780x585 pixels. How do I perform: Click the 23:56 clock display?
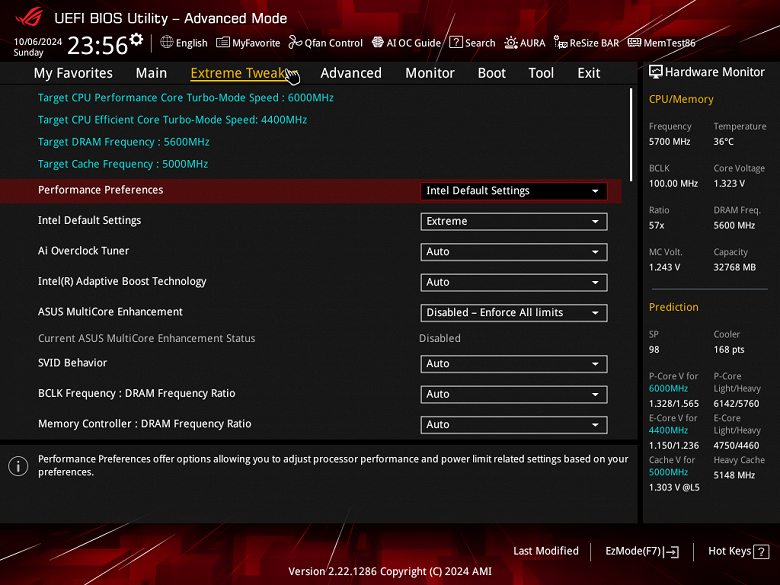click(98, 45)
